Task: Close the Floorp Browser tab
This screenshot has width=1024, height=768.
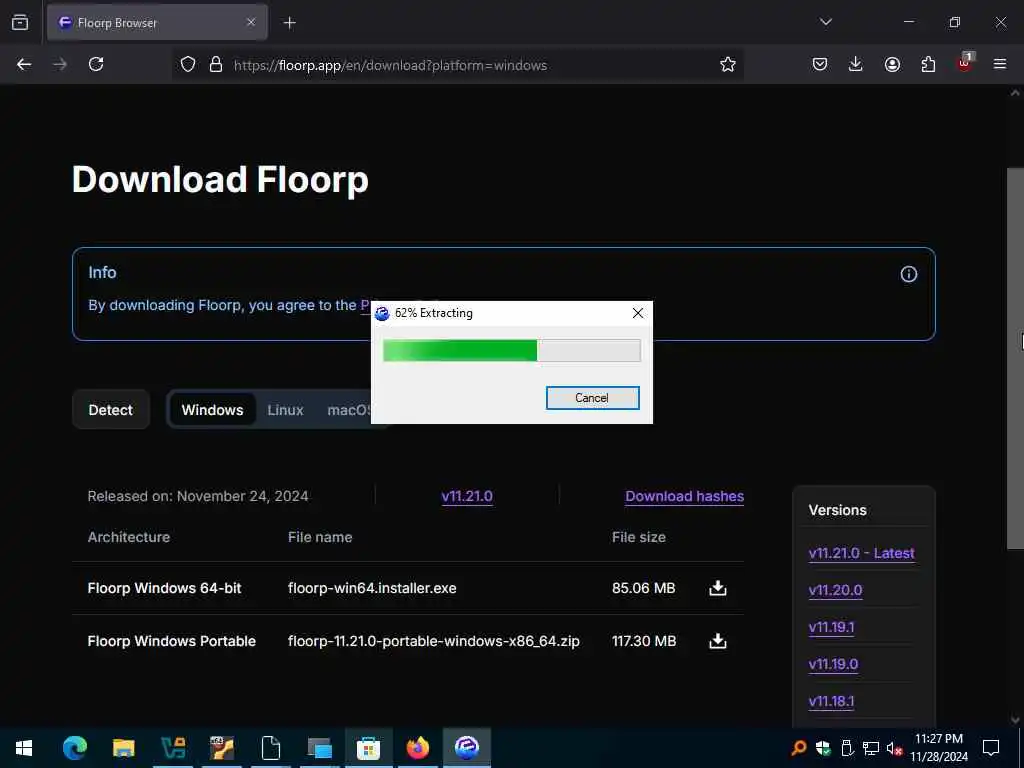Action: [x=251, y=22]
